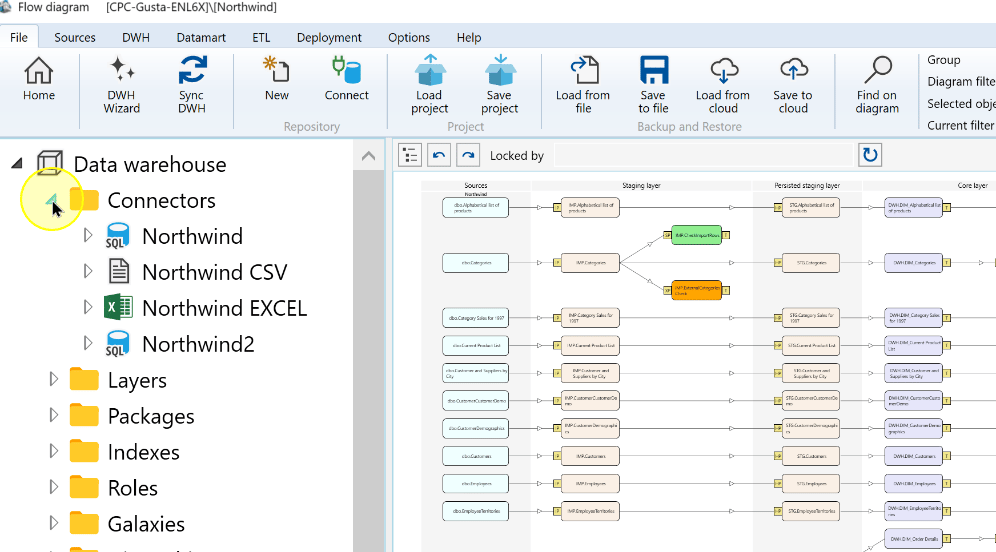Open the Help tab
996x552 pixels.
(469, 37)
